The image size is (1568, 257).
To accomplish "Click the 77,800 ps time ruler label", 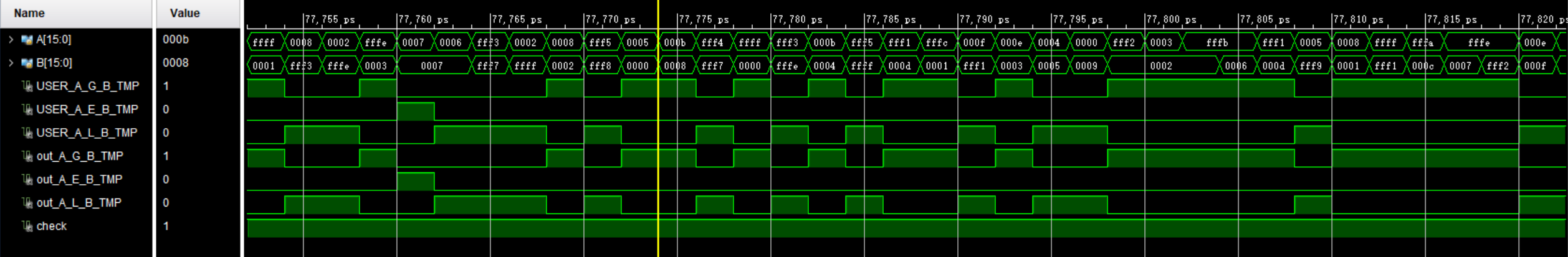I will 1172,20.
